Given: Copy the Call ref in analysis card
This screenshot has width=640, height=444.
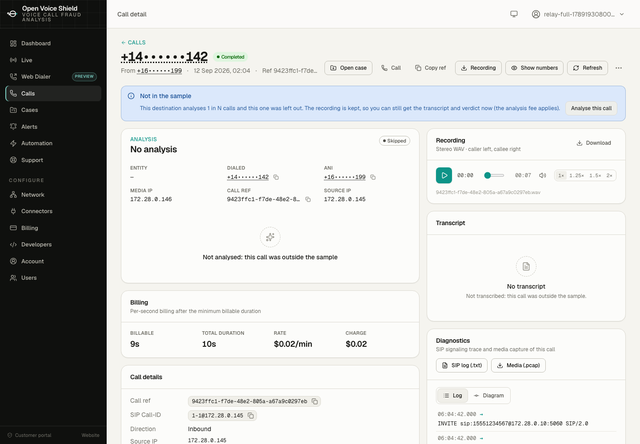Looking at the screenshot, I should [308, 200].
